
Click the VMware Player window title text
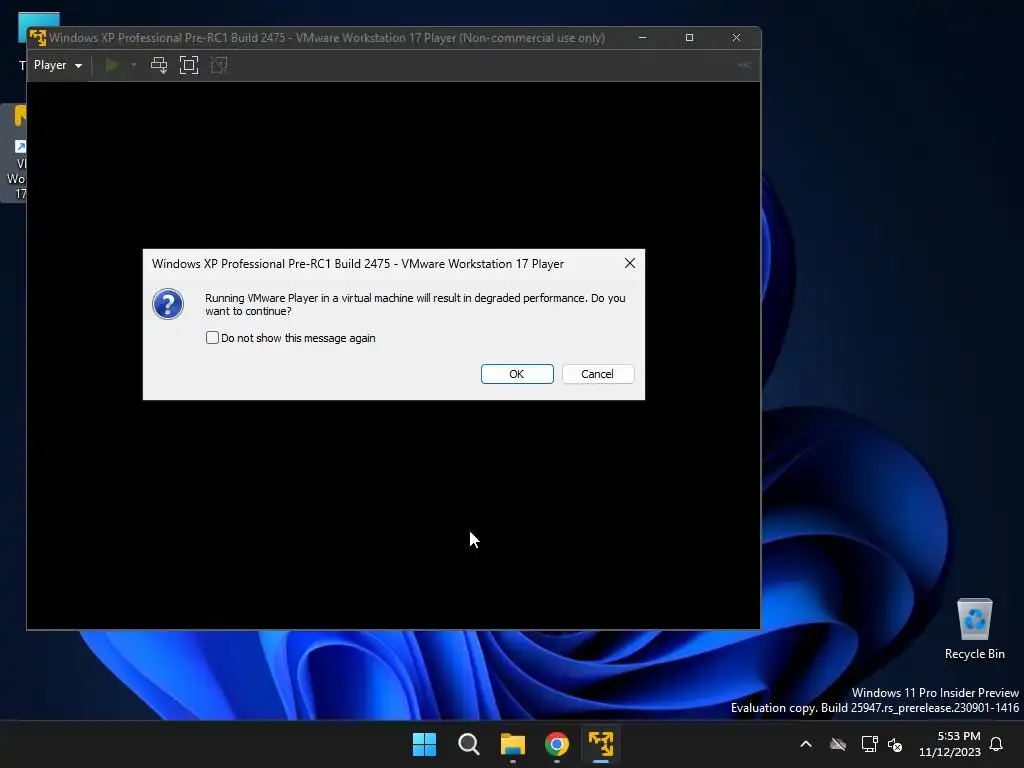327,38
